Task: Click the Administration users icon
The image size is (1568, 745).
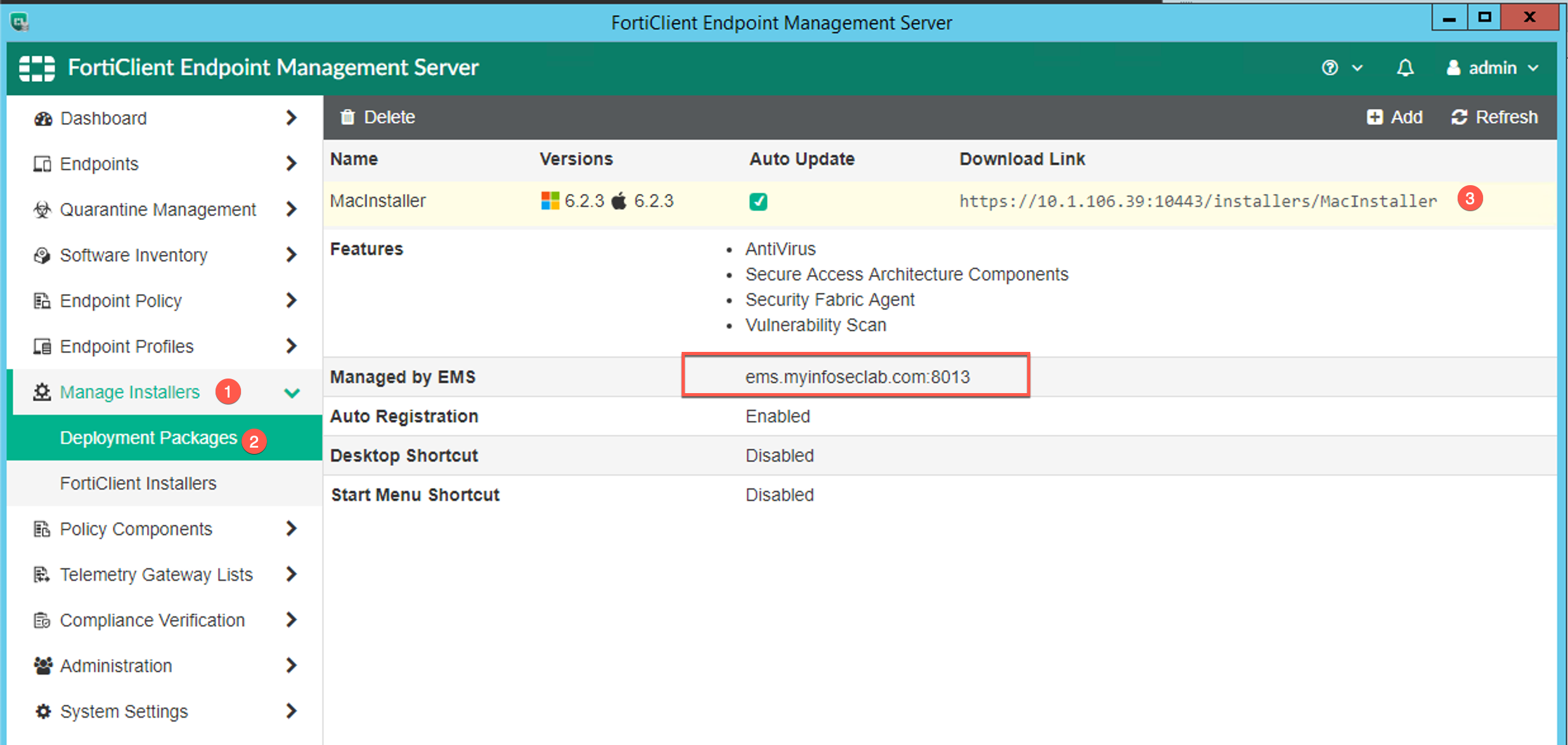Action: click(42, 666)
